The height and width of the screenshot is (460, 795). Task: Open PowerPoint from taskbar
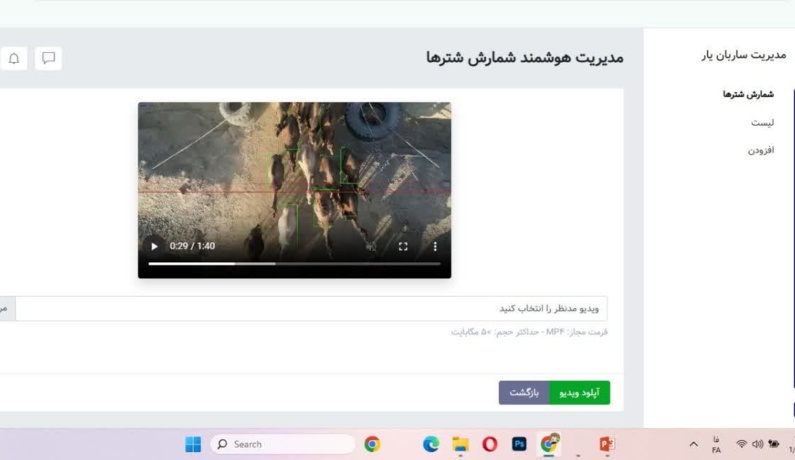point(607,444)
